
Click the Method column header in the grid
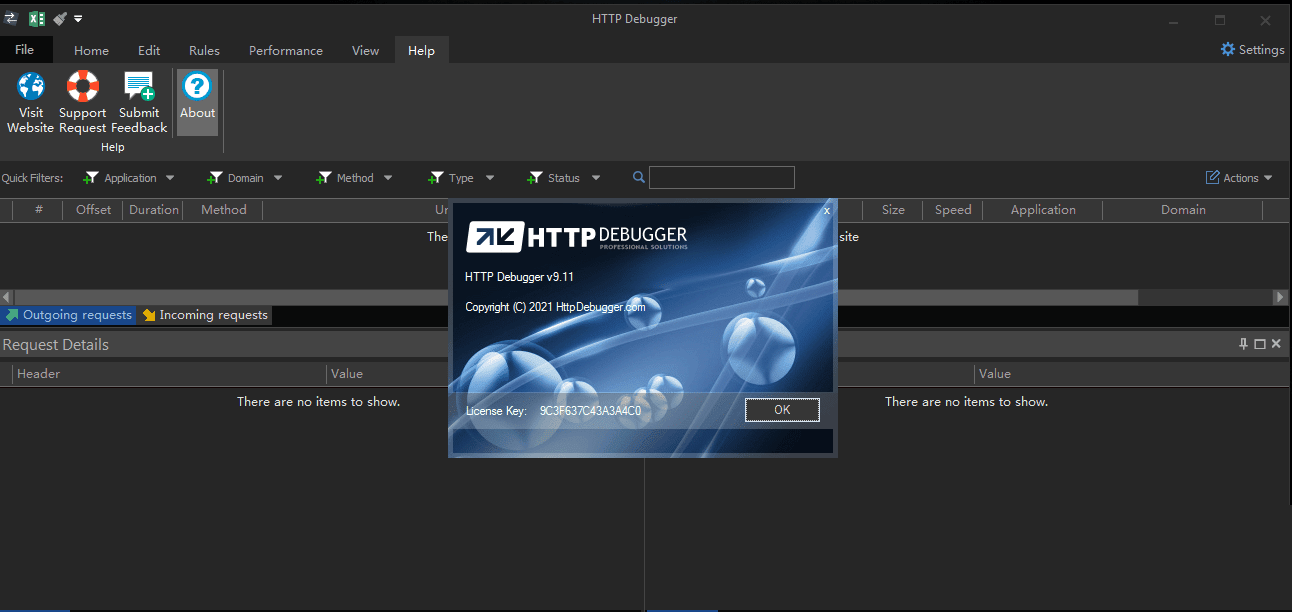tap(223, 210)
